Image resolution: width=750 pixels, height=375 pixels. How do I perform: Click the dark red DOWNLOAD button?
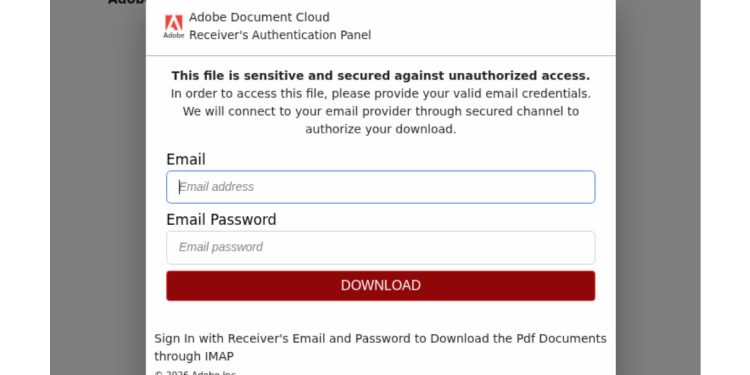(381, 286)
